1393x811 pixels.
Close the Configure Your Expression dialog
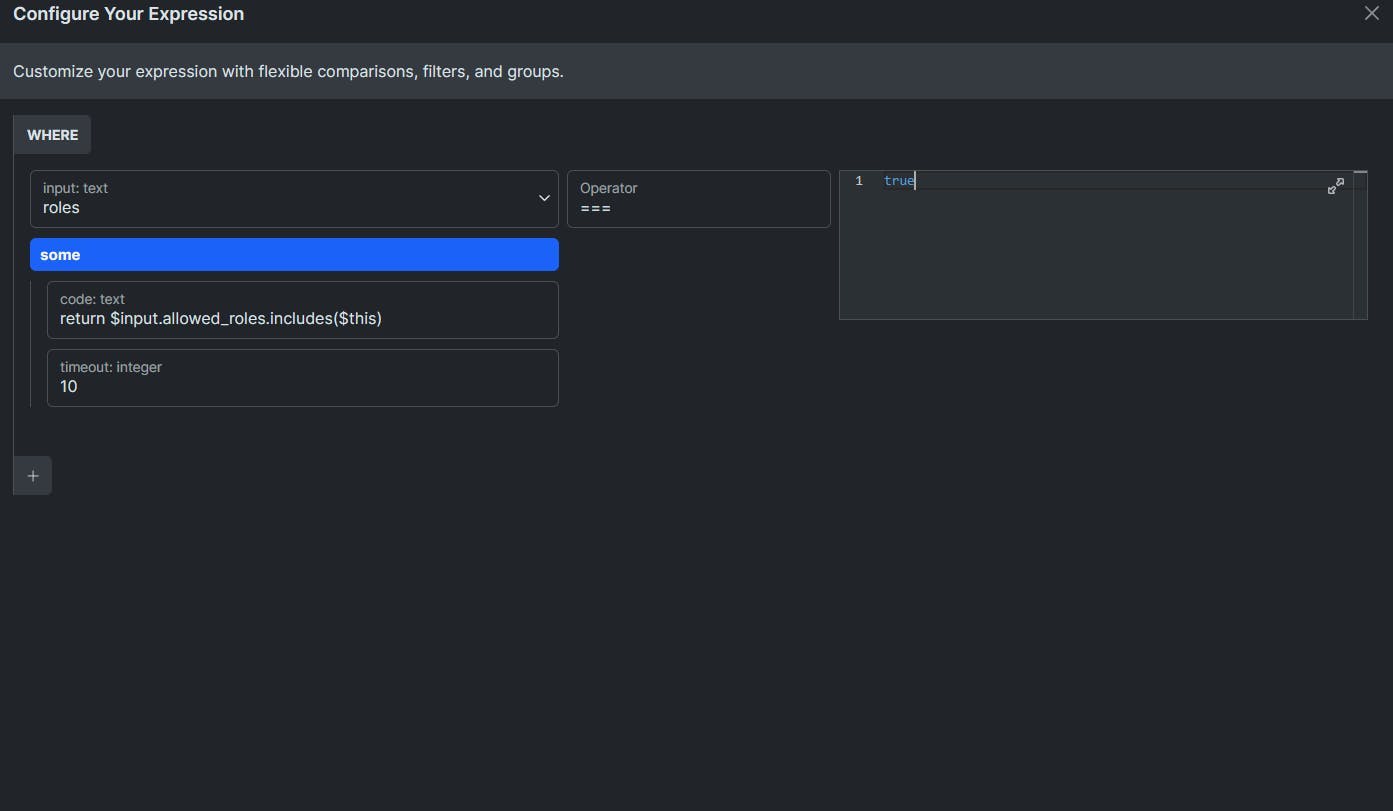(x=1371, y=13)
